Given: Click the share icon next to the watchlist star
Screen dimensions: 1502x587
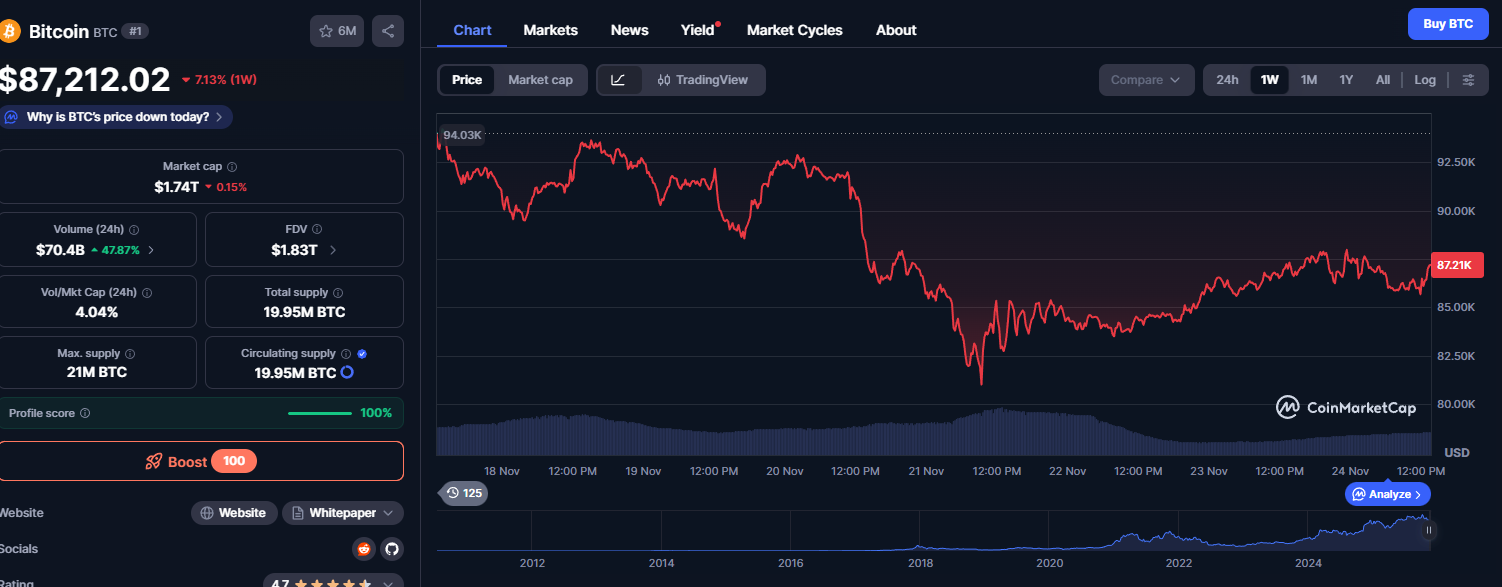Looking at the screenshot, I should [388, 31].
